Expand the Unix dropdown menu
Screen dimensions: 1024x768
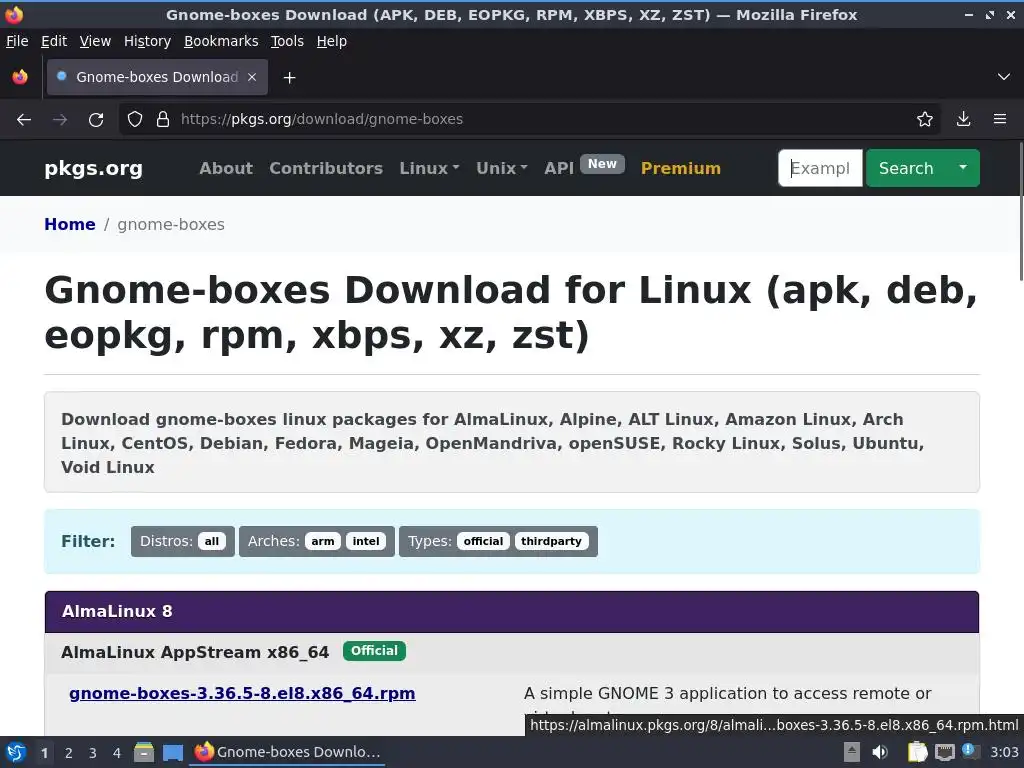coord(502,168)
